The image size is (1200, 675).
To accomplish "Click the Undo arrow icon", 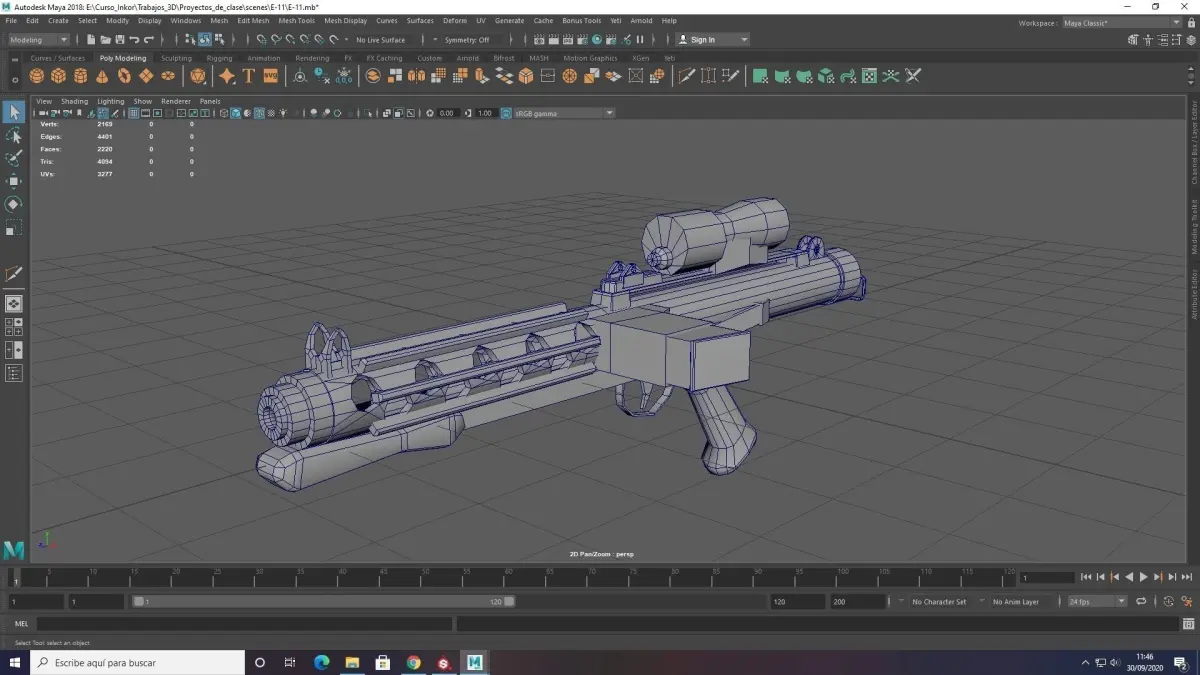I will [134, 40].
